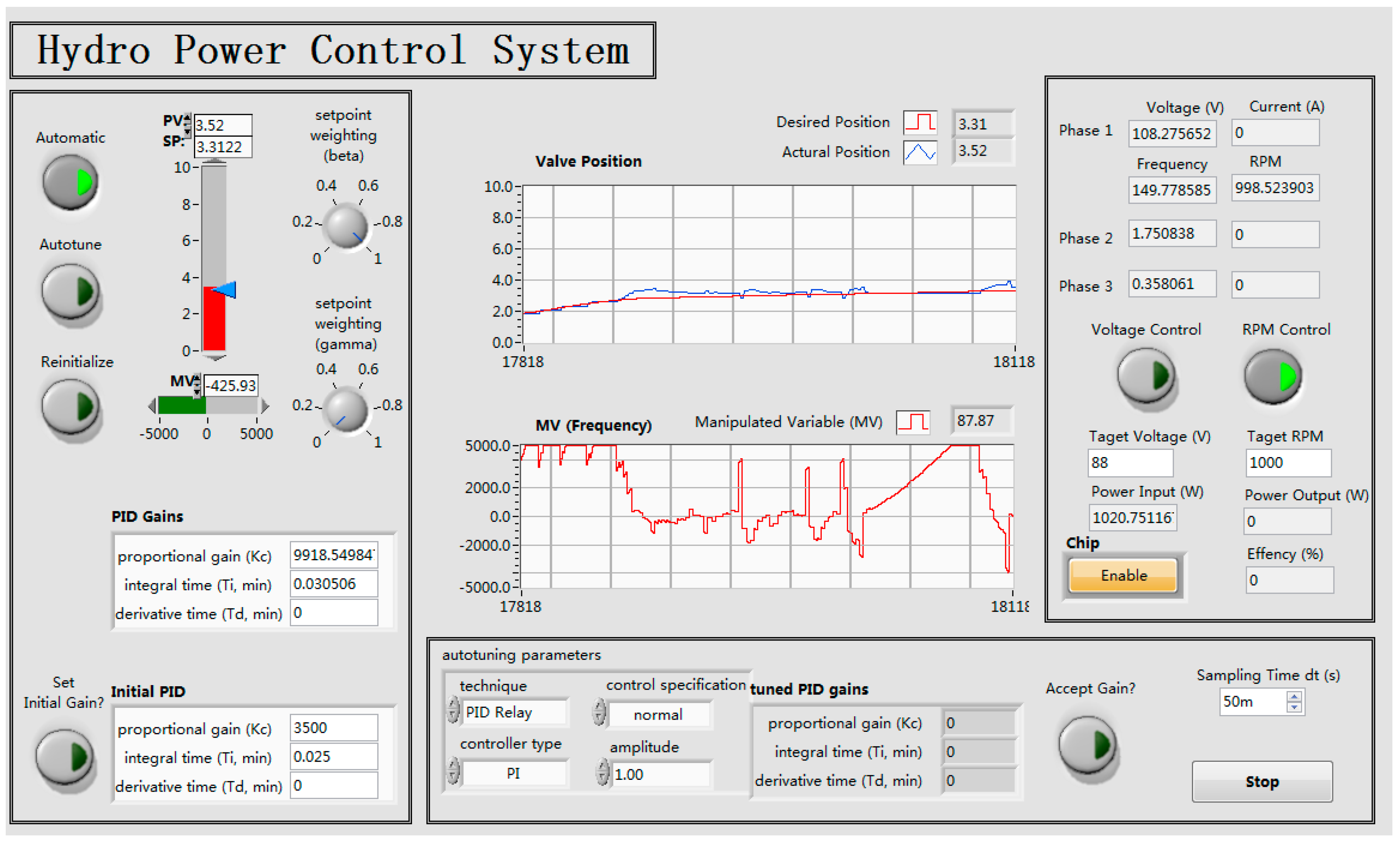Click the Chip Enable button
This screenshot has height=843, width=1400.
(1123, 575)
